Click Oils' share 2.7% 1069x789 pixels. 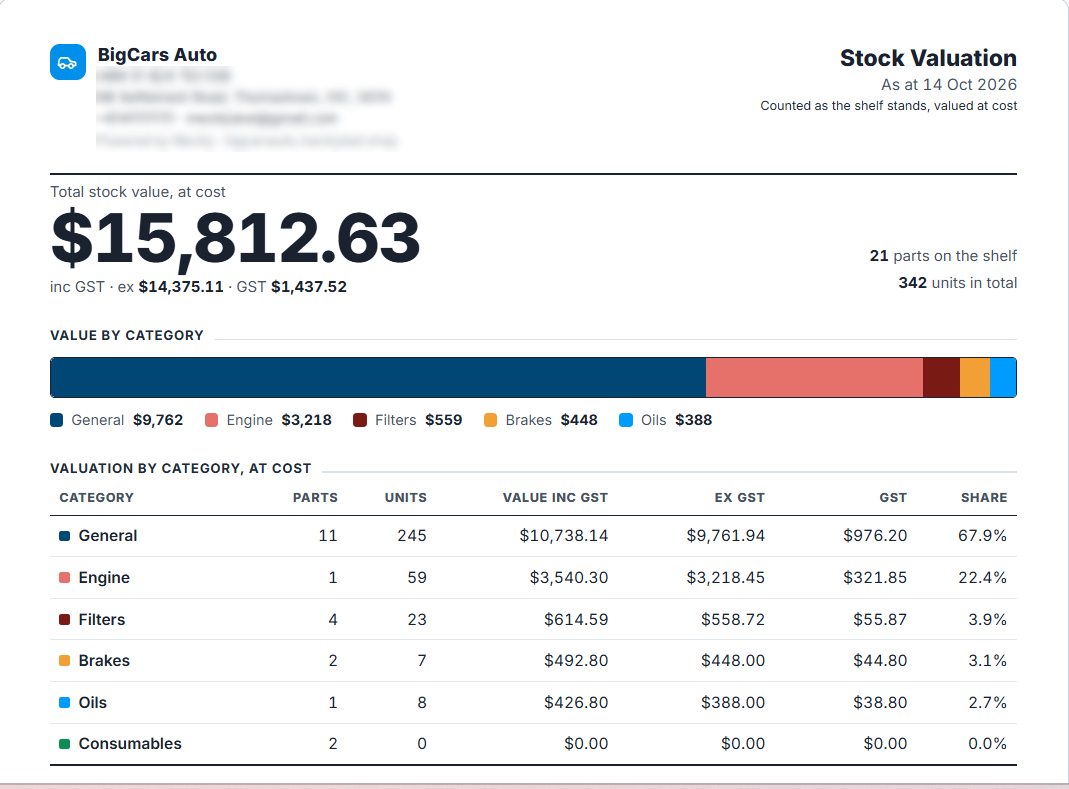[x=988, y=703]
